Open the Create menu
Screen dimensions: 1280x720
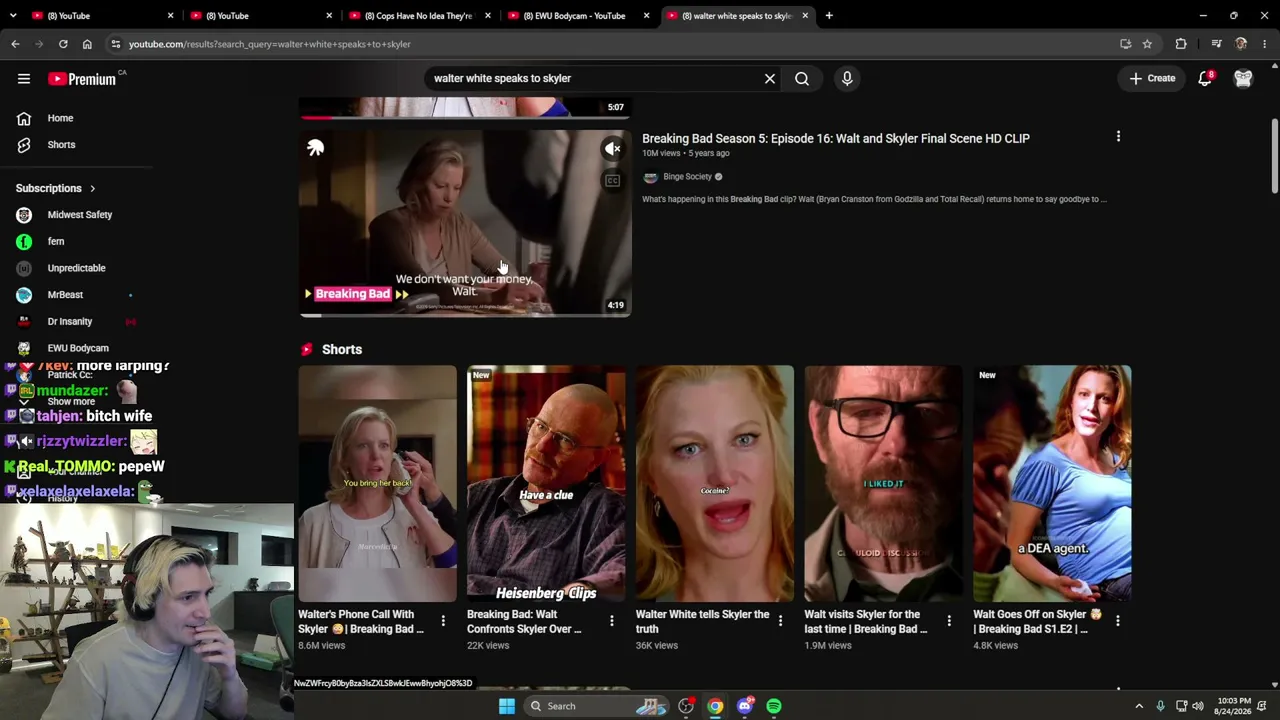click(x=1153, y=78)
